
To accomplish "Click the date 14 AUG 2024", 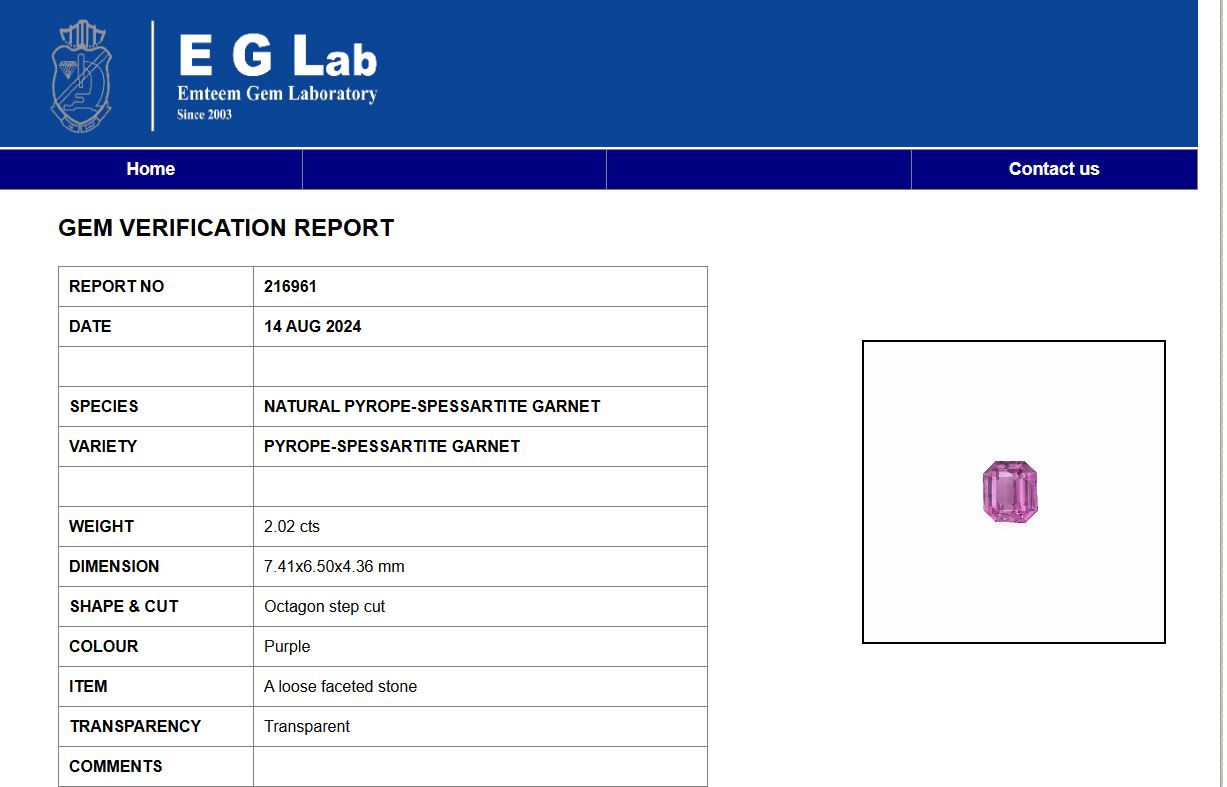I will [x=312, y=327].
